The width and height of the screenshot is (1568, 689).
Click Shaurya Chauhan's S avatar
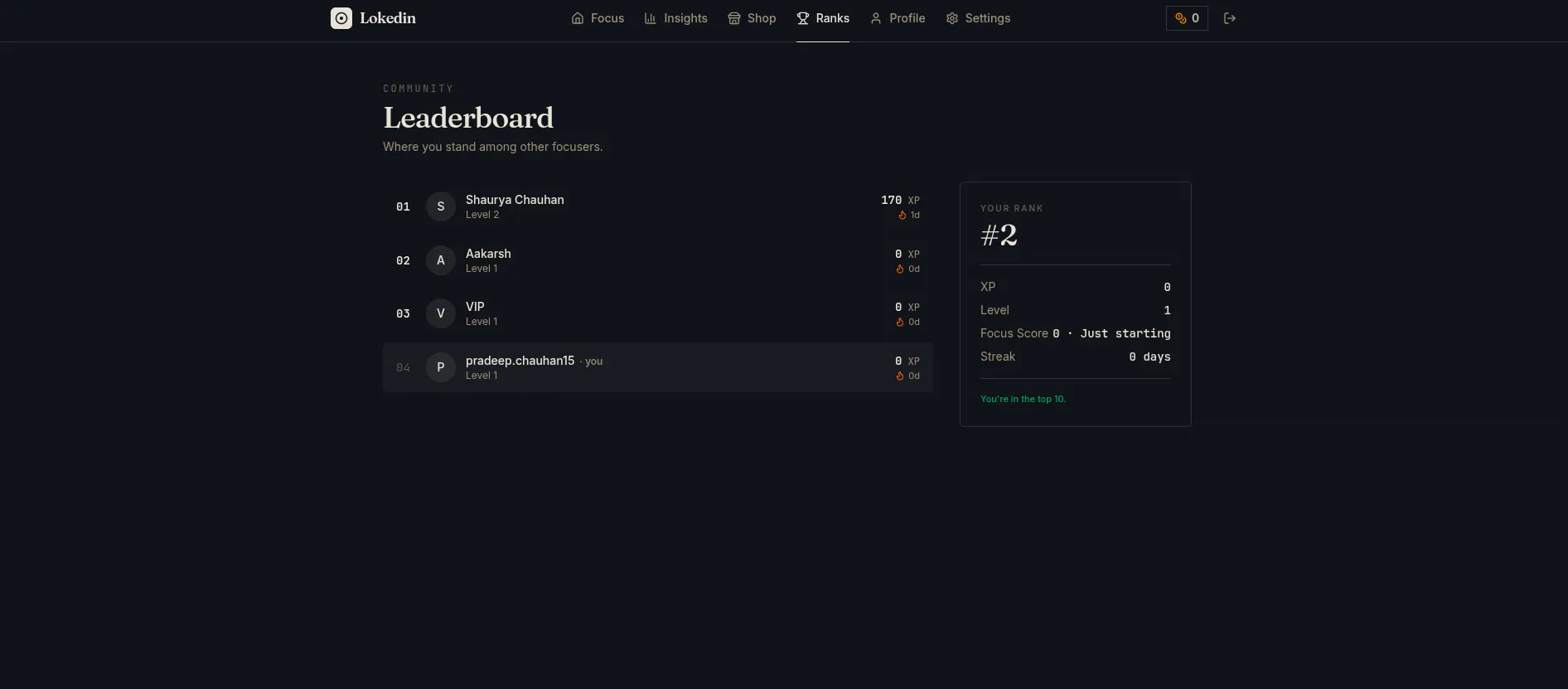[441, 206]
